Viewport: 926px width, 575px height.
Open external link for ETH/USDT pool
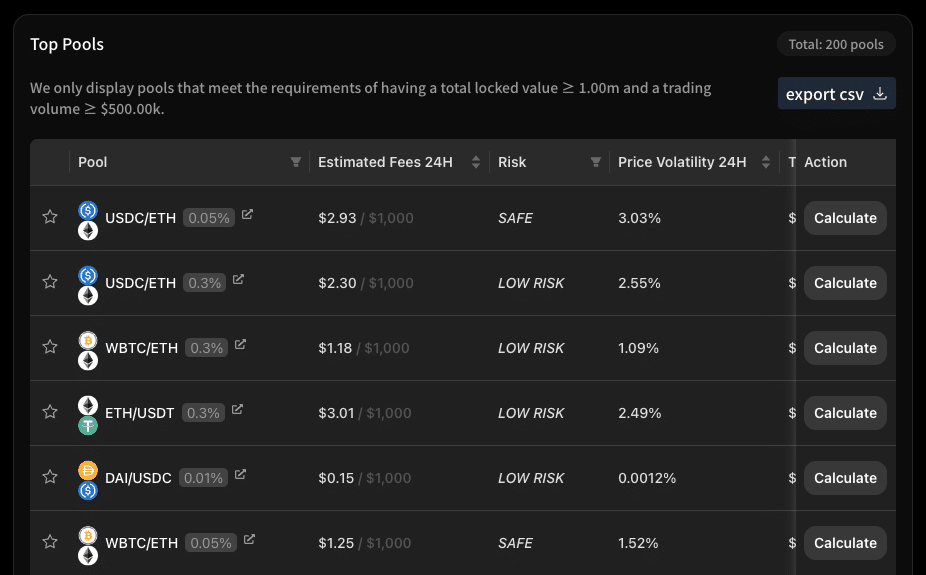pos(237,409)
